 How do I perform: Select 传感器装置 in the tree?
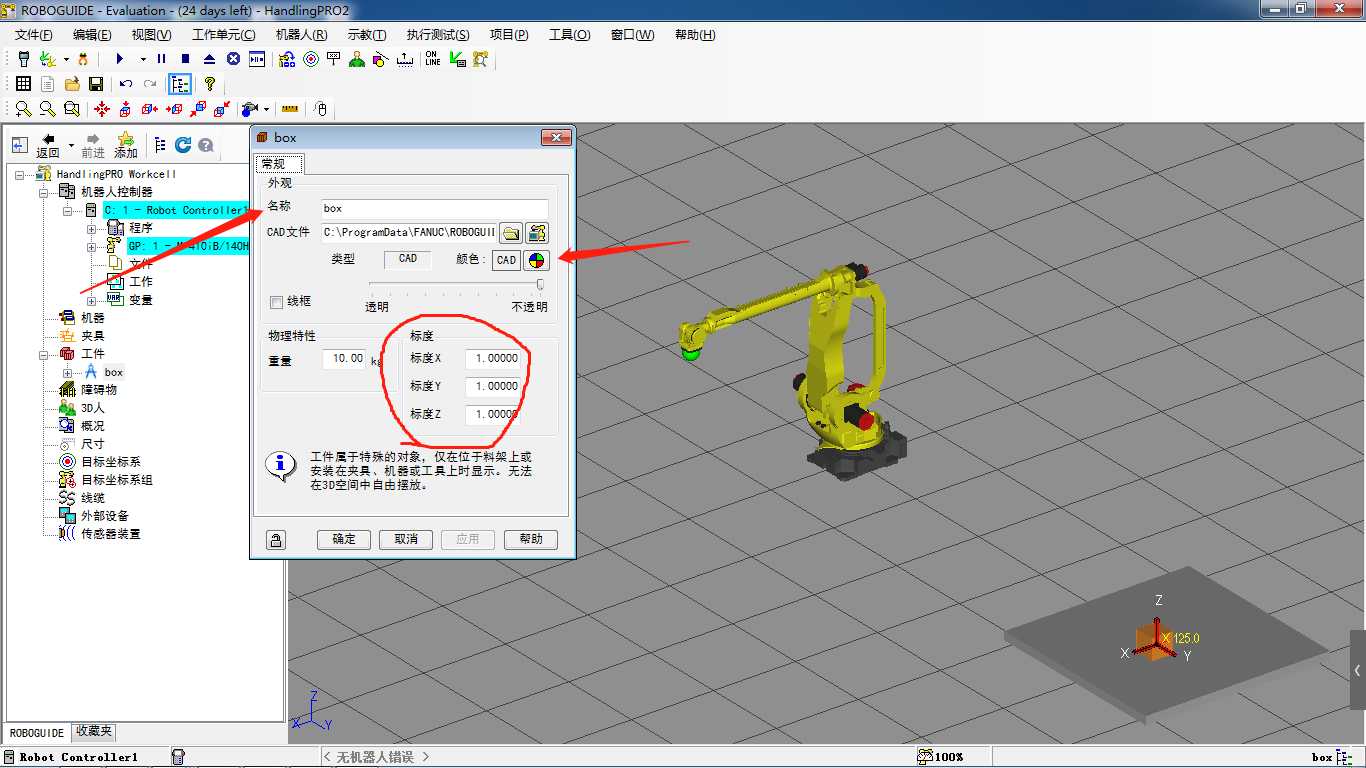(111, 534)
